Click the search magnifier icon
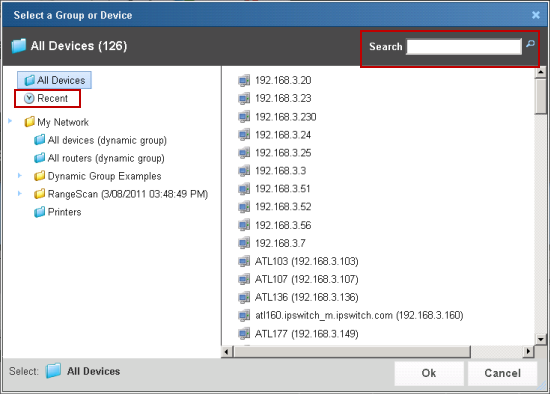Viewport: 550px width, 394px height. pos(530,44)
